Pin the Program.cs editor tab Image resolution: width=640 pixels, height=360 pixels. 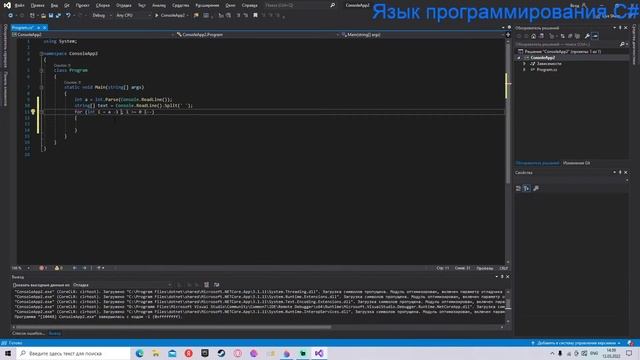coord(38,27)
